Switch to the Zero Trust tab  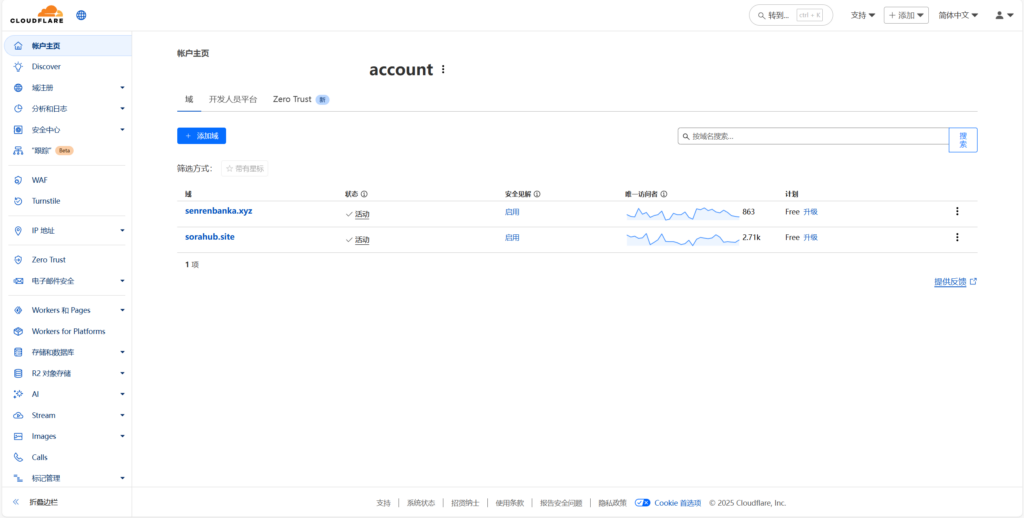pyautogui.click(x=301, y=99)
